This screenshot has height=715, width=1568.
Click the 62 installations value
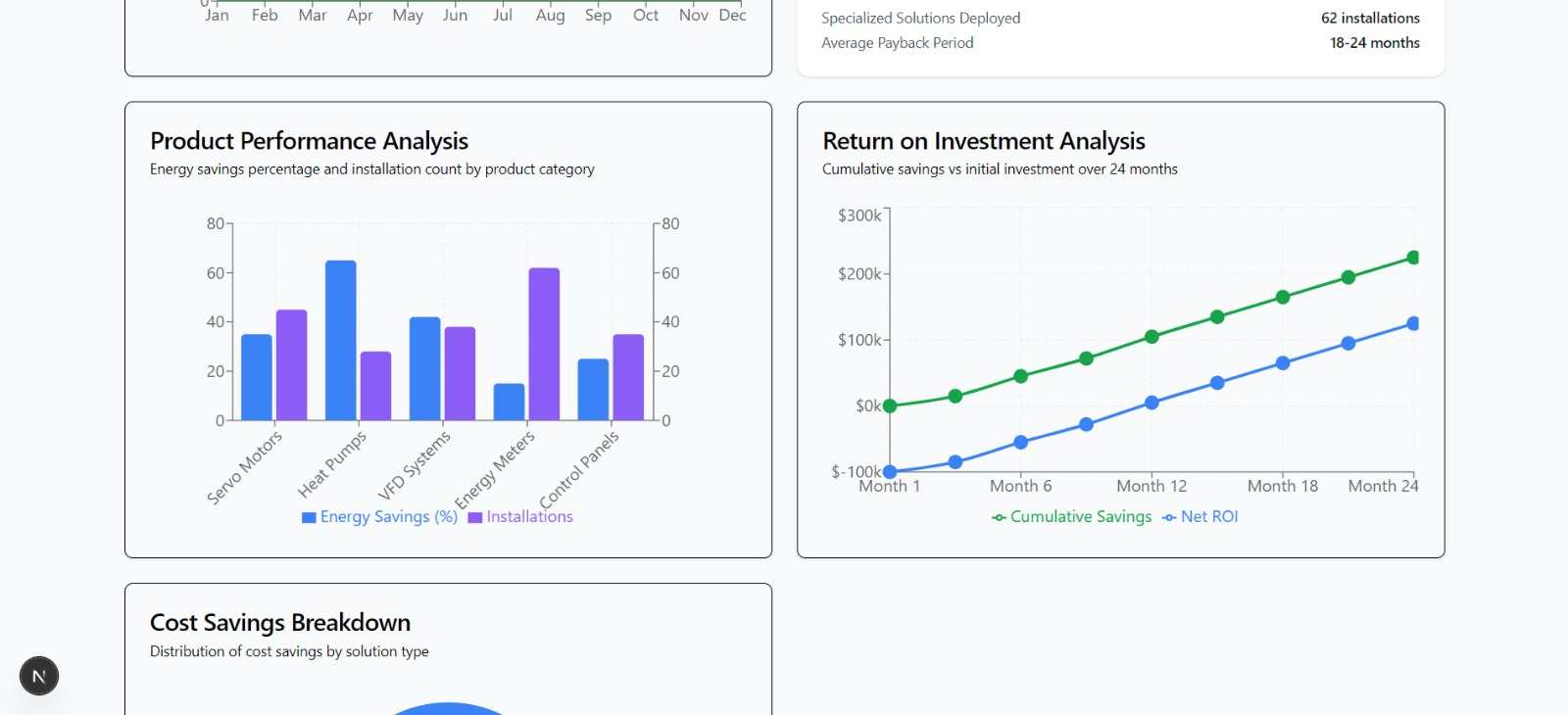(x=1370, y=18)
